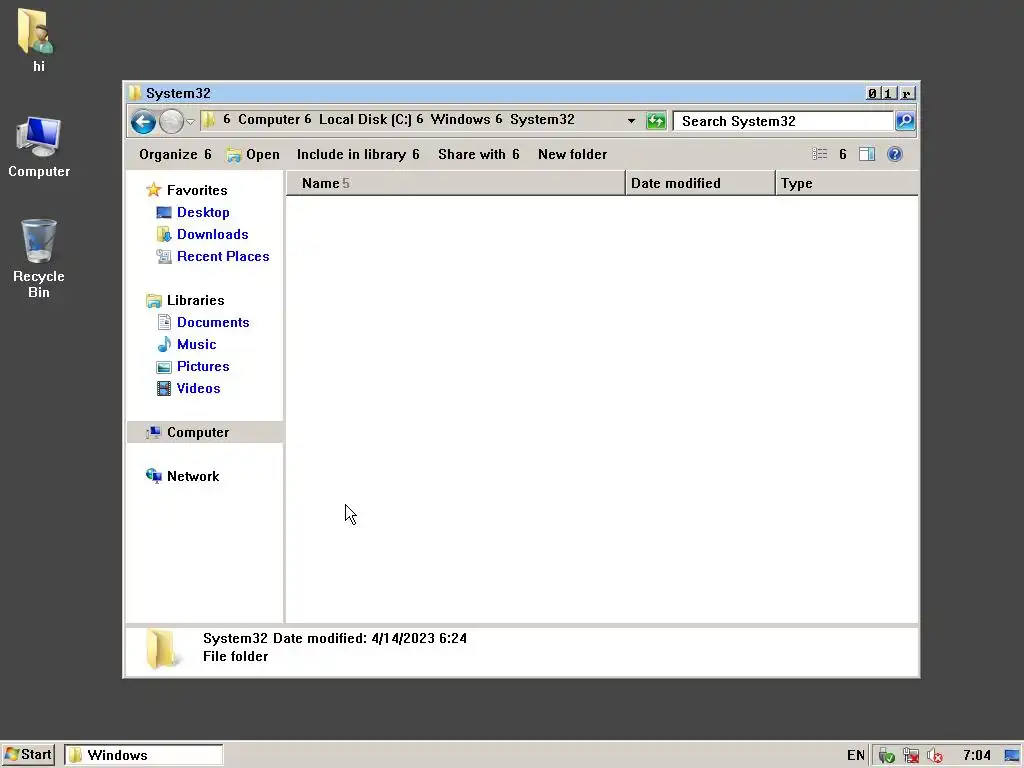Click the Windows taskbar button
Screen dimensions: 1024x768
pyautogui.click(x=144, y=755)
